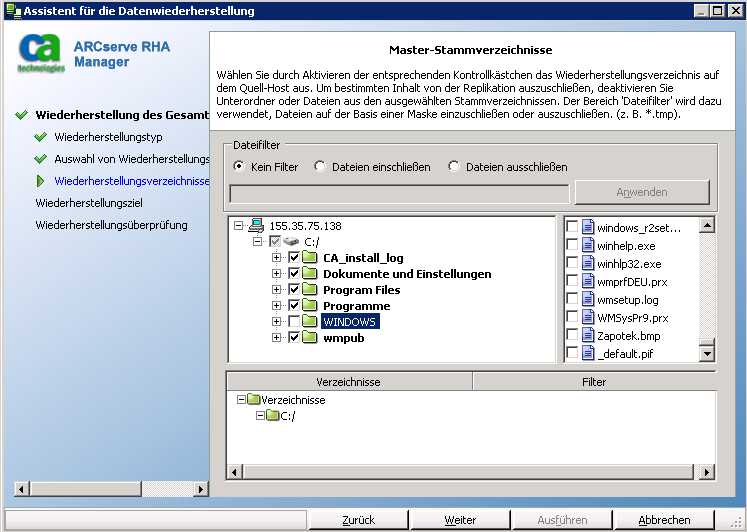747x532 pixels.
Task: Click the Ausführen button
Action: (562, 520)
